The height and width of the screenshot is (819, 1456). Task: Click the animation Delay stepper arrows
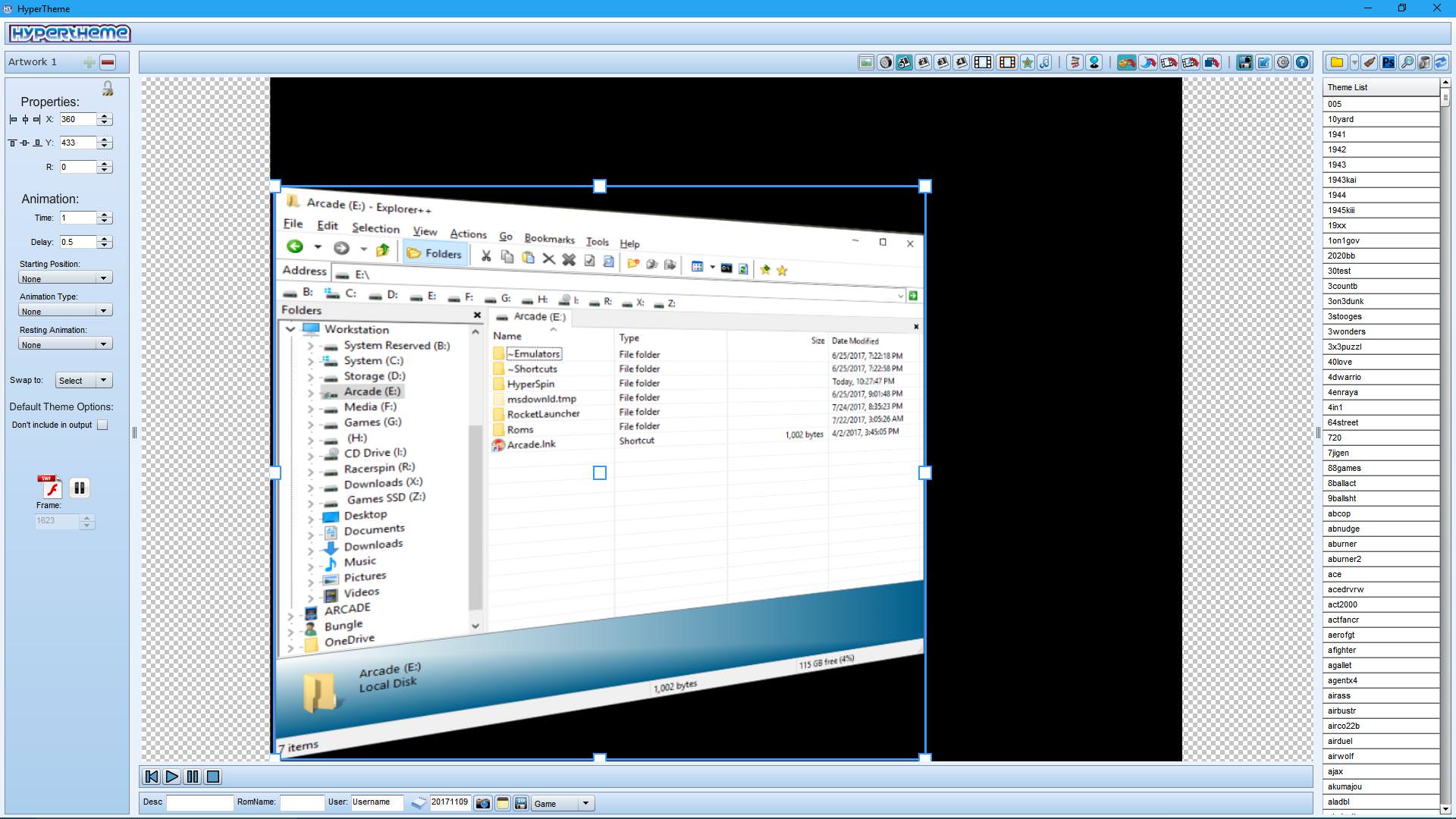click(x=105, y=242)
